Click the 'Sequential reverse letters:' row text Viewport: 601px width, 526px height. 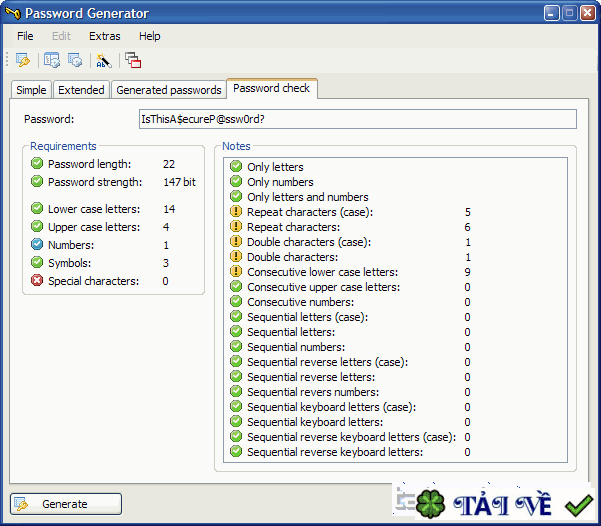point(311,377)
